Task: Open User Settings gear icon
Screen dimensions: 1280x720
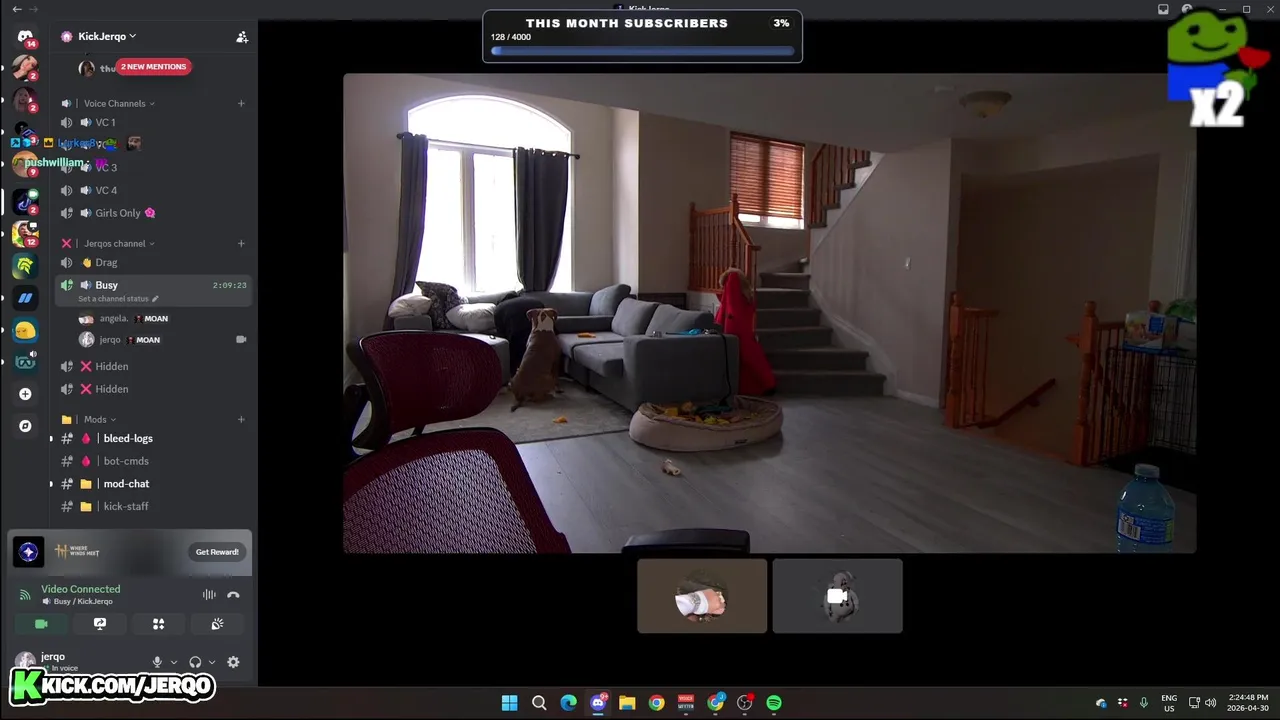Action: [233, 662]
